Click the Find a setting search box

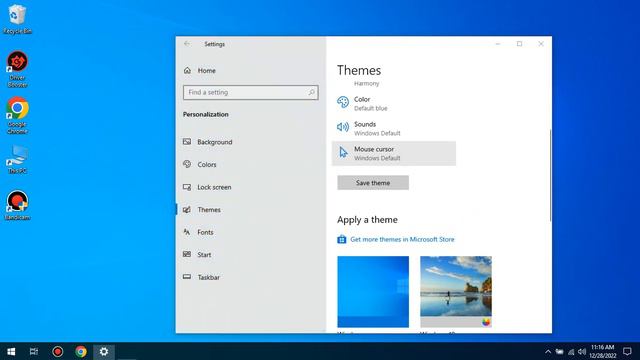pyautogui.click(x=251, y=92)
